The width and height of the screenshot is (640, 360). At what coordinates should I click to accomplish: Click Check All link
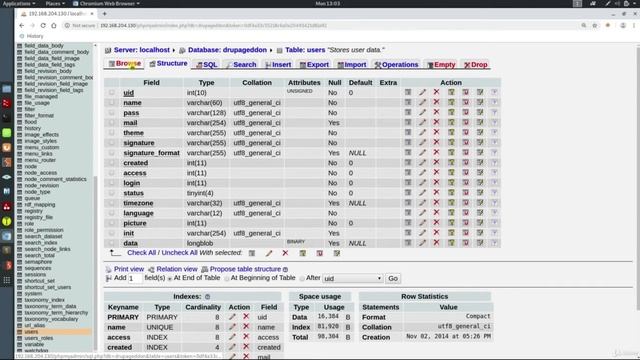[x=142, y=253]
